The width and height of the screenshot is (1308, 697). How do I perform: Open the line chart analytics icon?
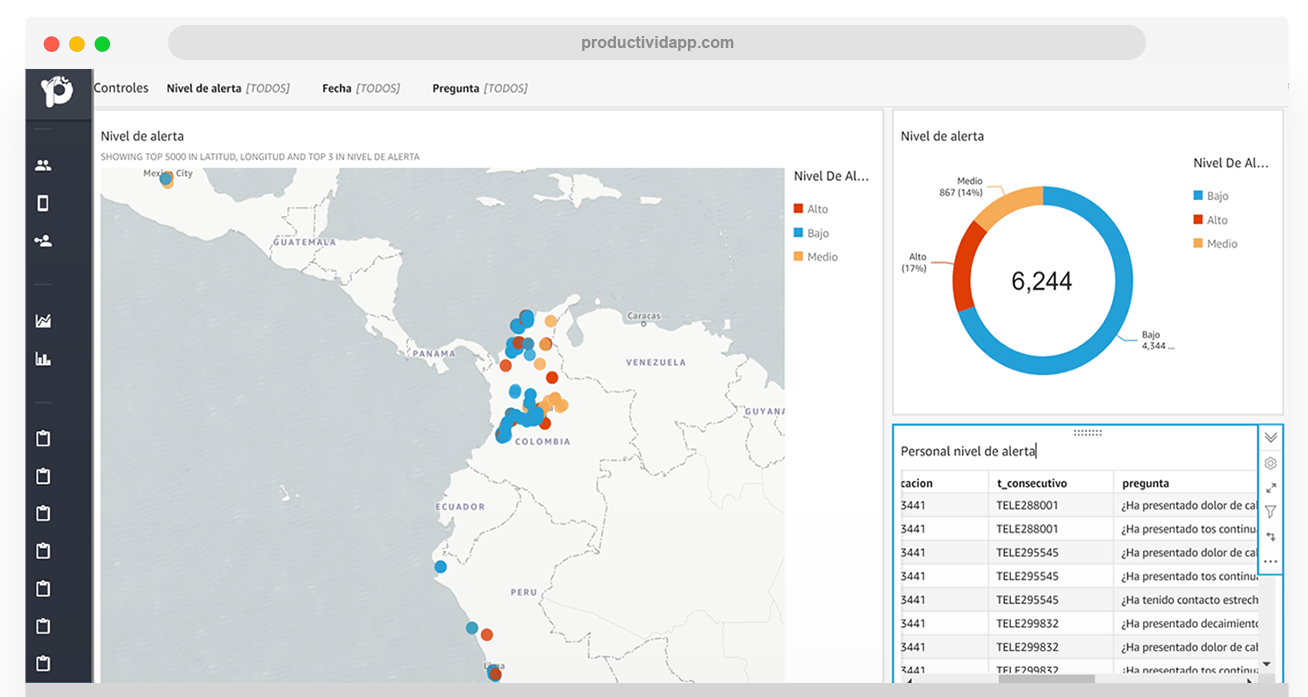coord(43,321)
